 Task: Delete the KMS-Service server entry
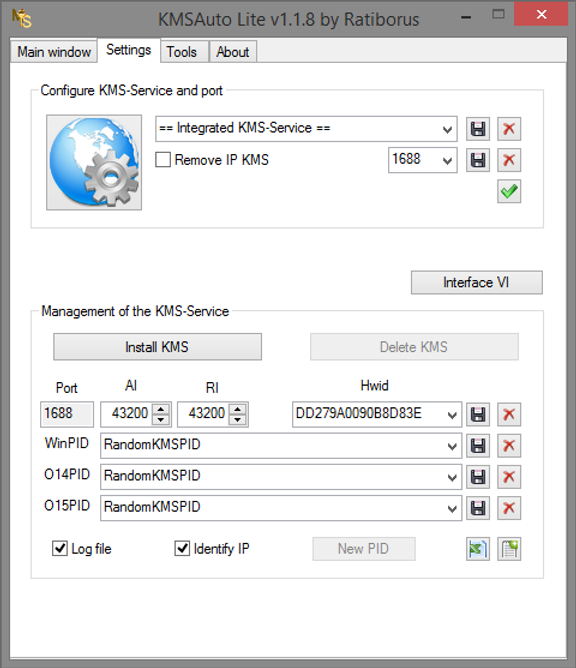[509, 129]
